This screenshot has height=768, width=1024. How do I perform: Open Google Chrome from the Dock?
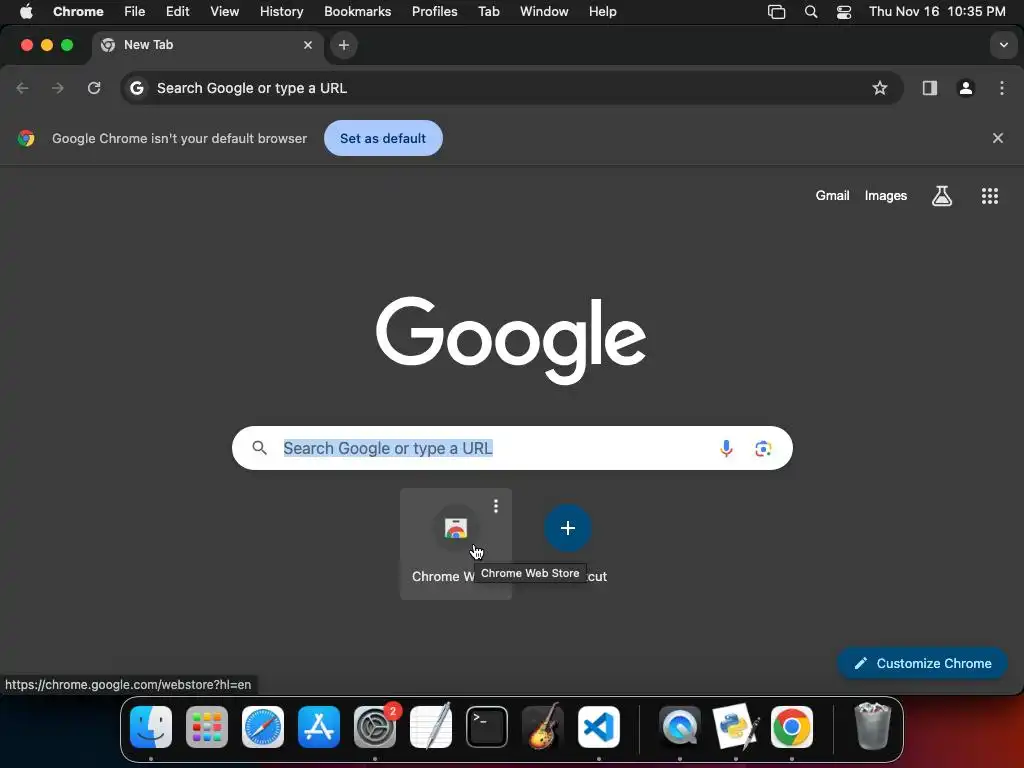[792, 727]
